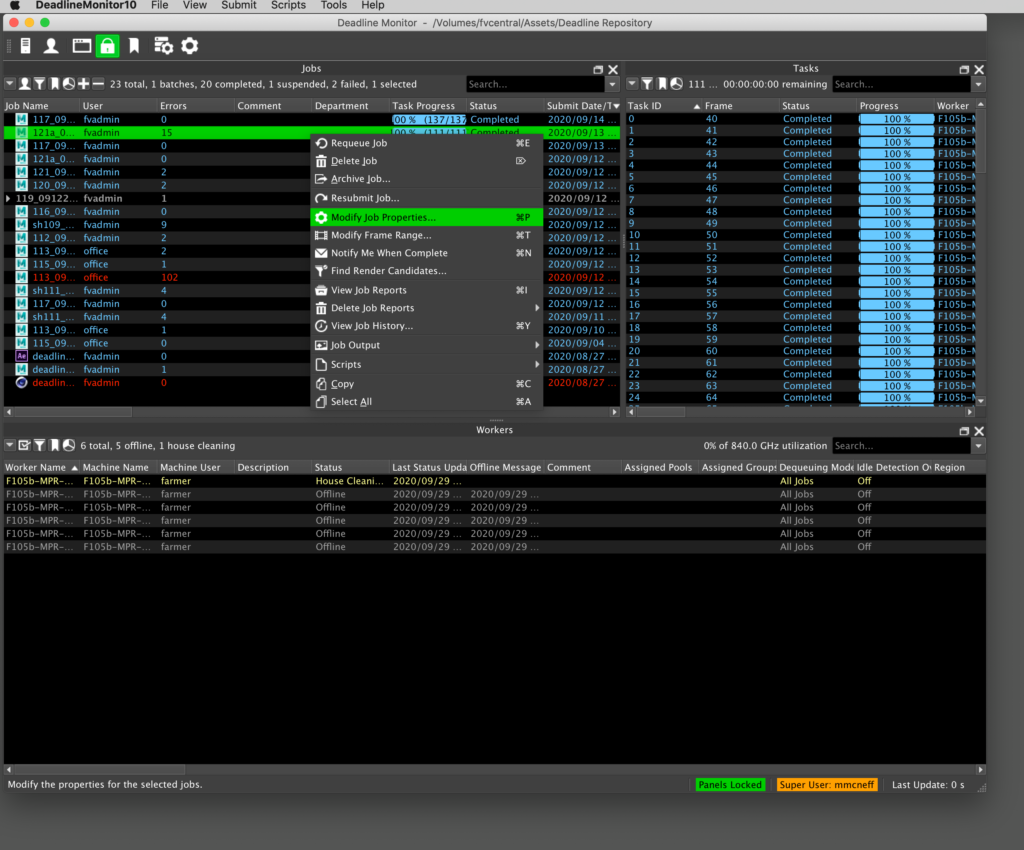The width and height of the screenshot is (1024, 850).
Task: Sort jobs by Job Name column header
Action: coord(41,106)
